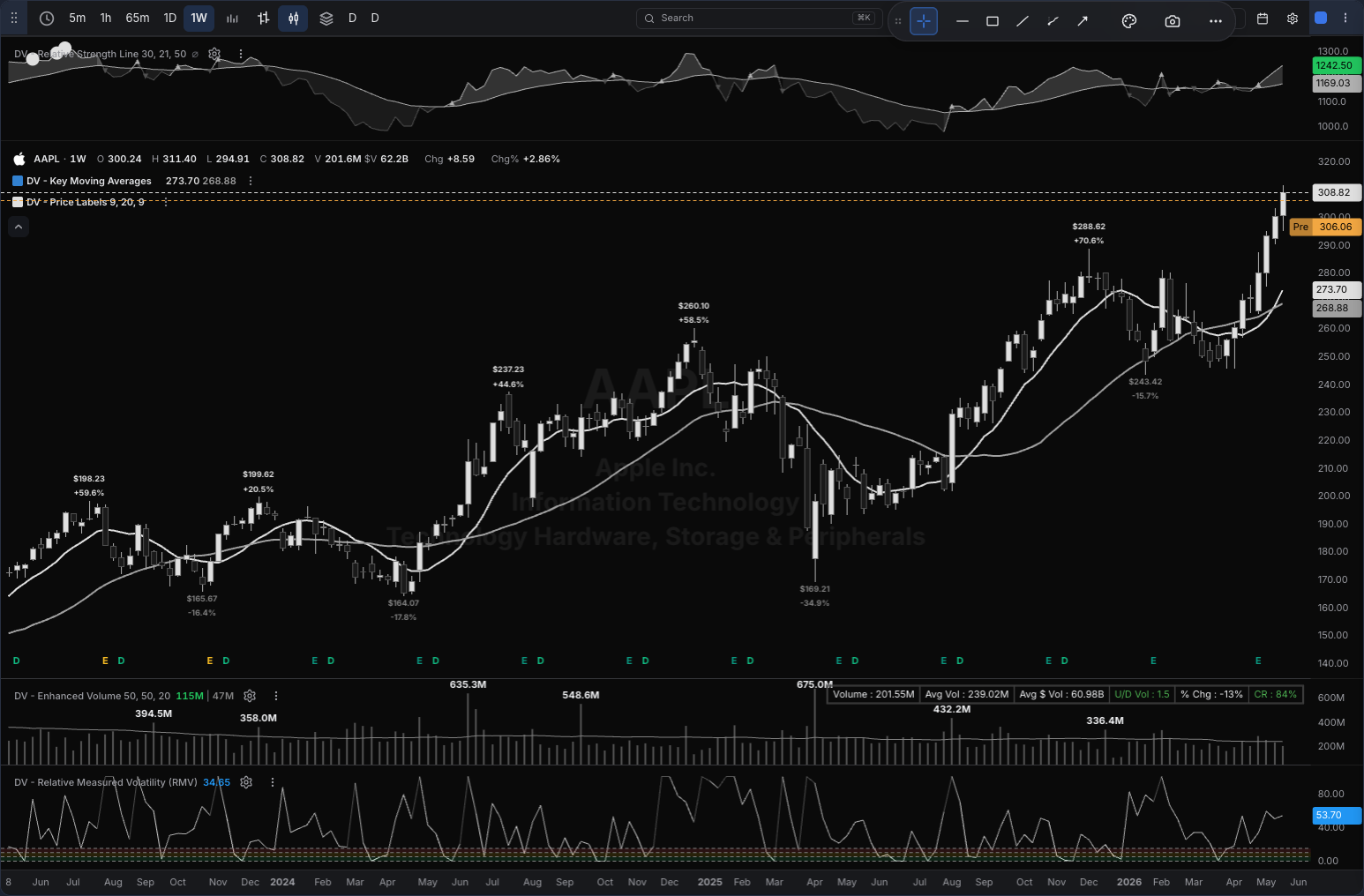This screenshot has height=896, width=1364.
Task: Click the first D button in toolbar
Action: point(353,18)
